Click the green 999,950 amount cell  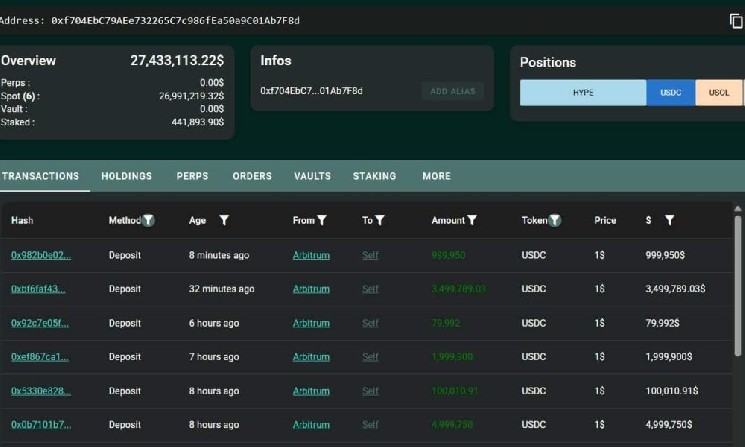pos(448,255)
